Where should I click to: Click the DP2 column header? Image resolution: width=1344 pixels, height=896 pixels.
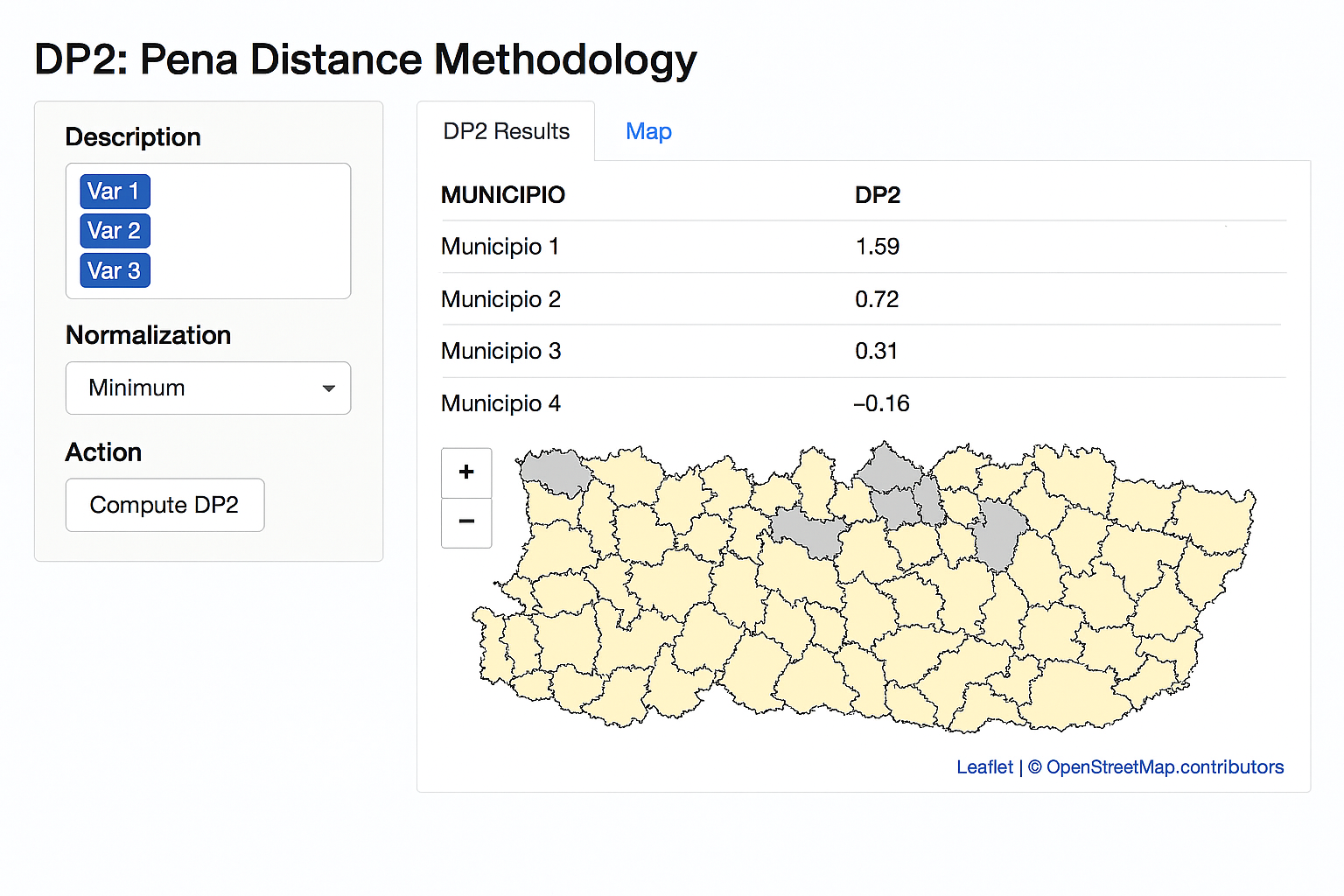click(x=877, y=195)
